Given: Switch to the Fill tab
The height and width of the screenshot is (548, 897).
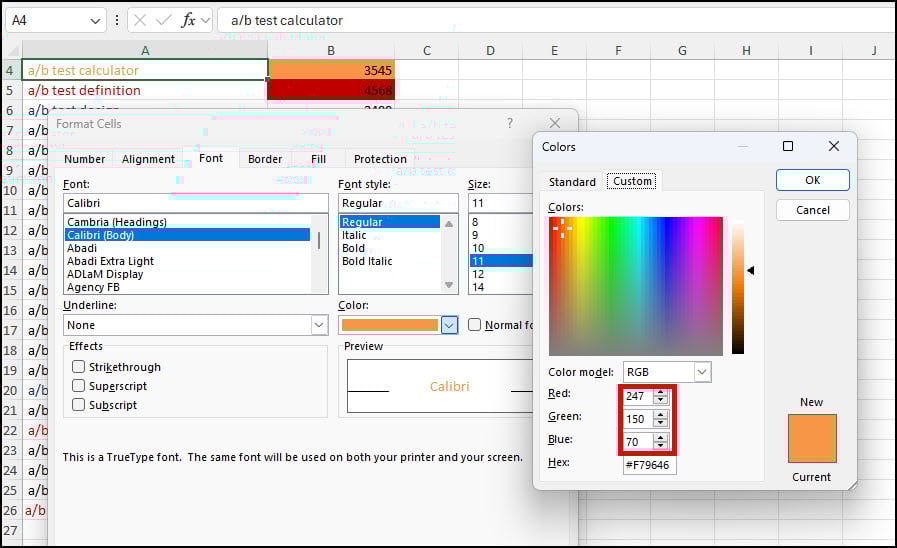Looking at the screenshot, I should pos(318,159).
